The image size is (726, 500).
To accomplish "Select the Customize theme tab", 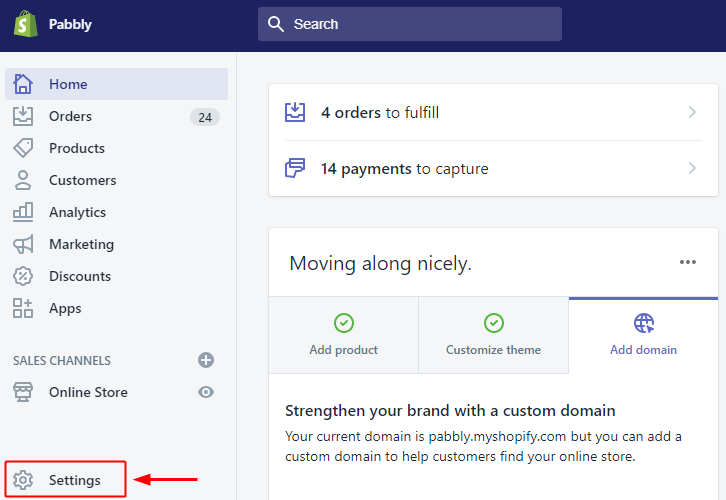I will [494, 335].
